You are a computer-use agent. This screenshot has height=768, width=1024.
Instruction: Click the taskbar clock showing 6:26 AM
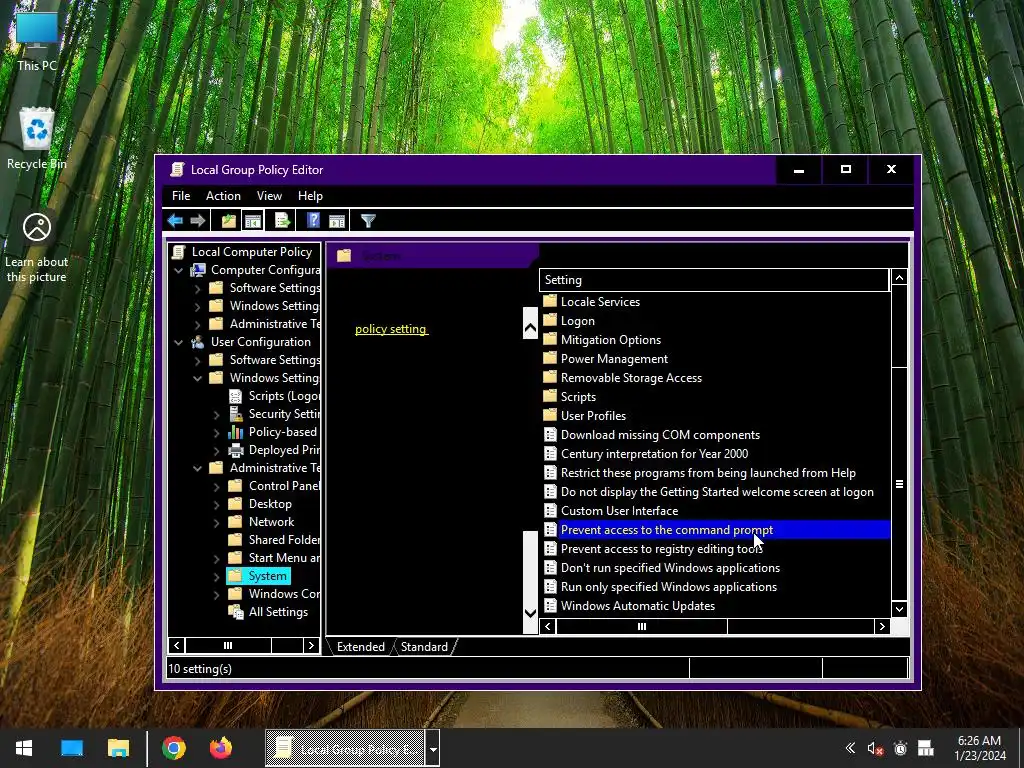point(980,748)
